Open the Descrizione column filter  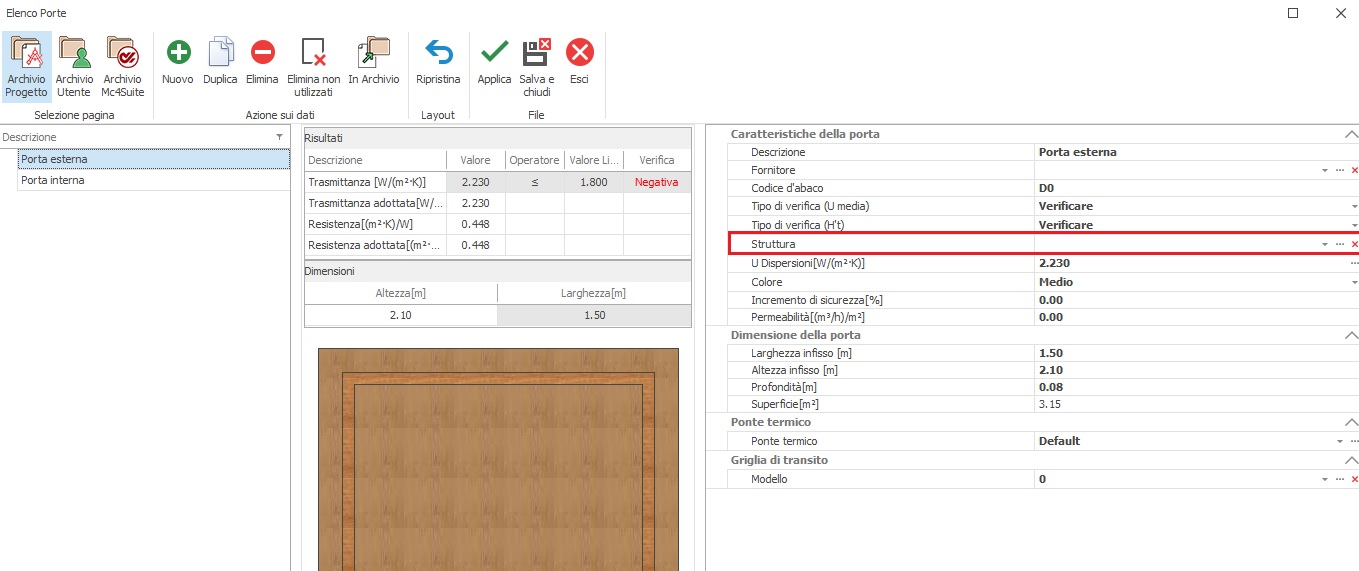(279, 137)
